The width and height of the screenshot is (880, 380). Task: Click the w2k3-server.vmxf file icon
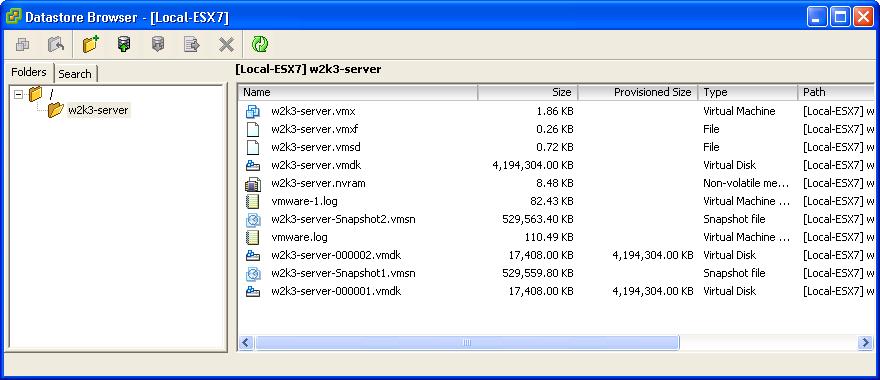(x=253, y=129)
